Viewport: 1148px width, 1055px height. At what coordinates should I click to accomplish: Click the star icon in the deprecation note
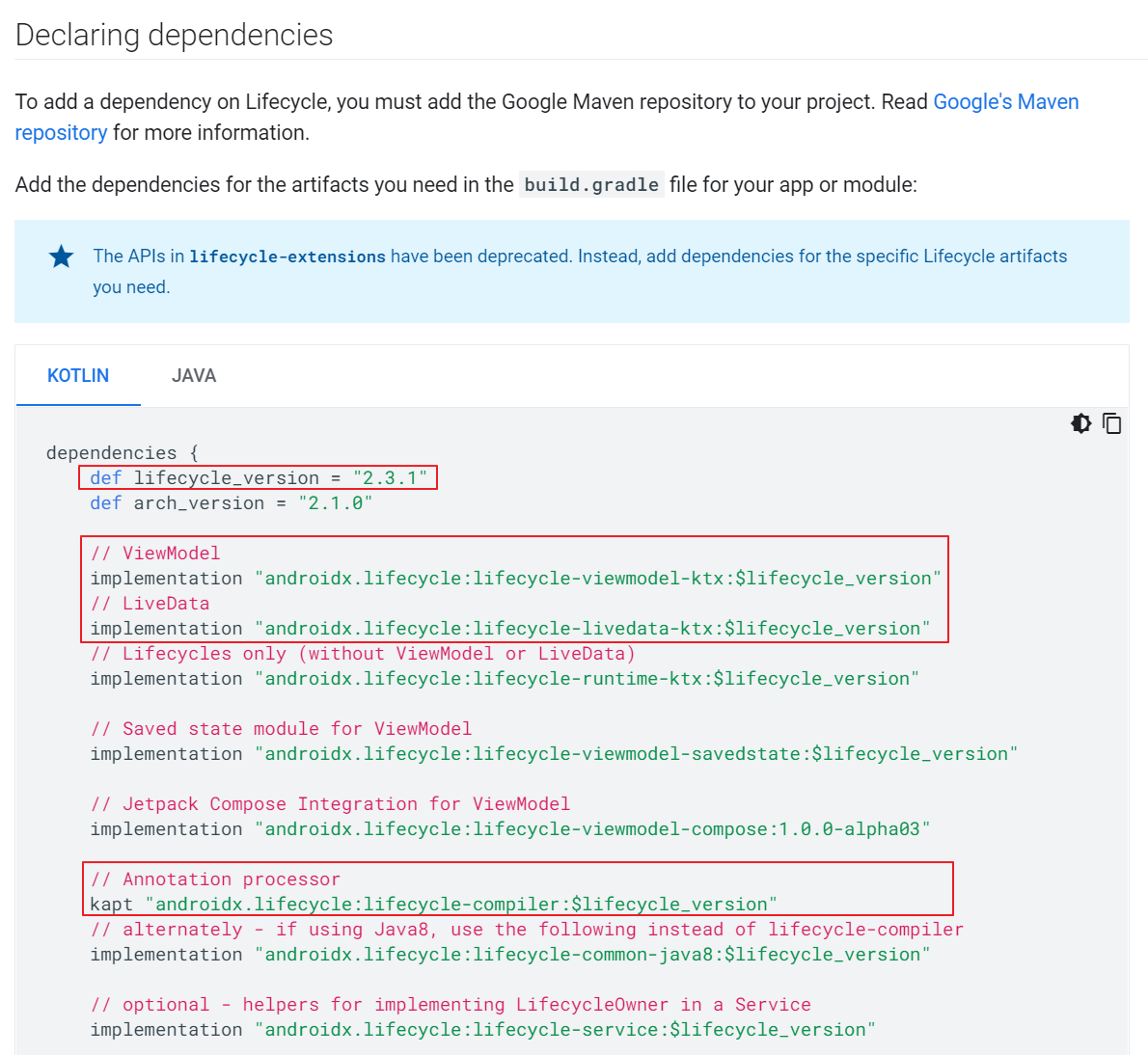tap(61, 257)
